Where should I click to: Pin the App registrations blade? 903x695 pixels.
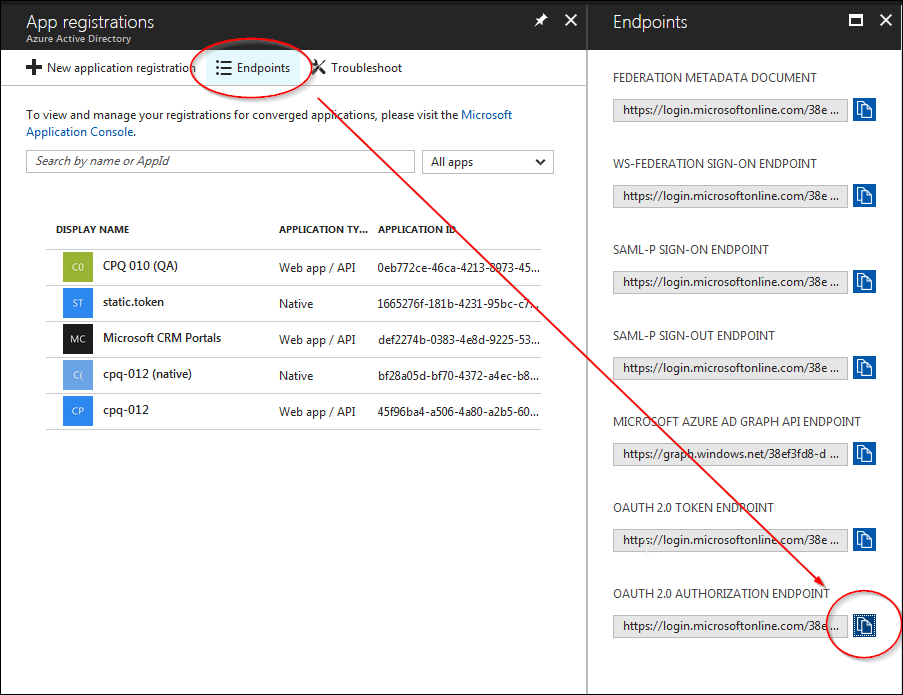(x=541, y=20)
